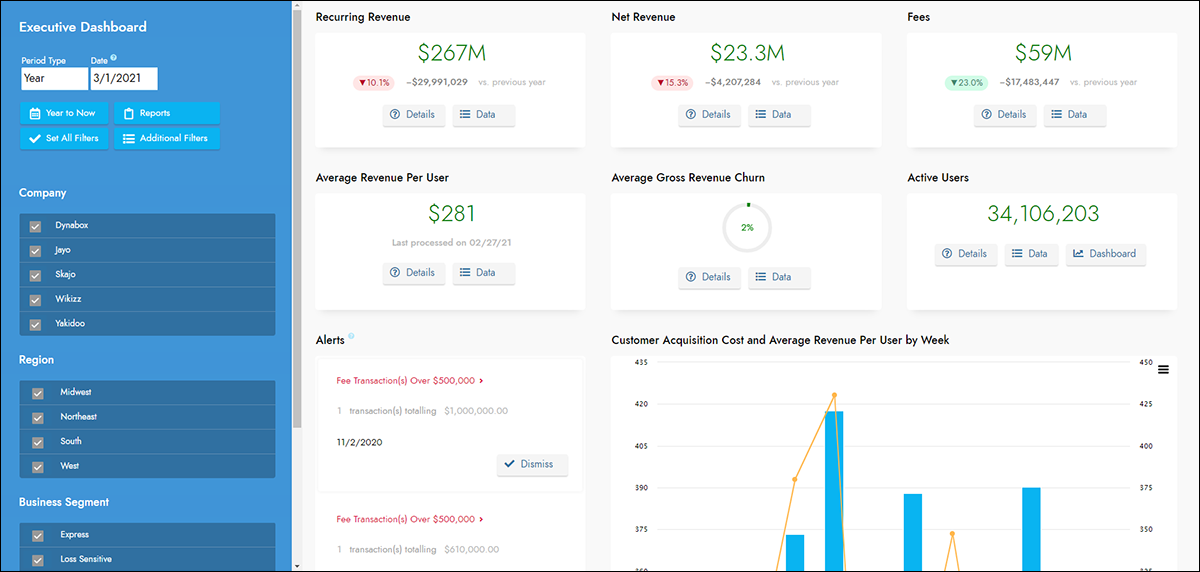Open Recurring Revenue Details
Image resolution: width=1200 pixels, height=572 pixels.
point(413,115)
